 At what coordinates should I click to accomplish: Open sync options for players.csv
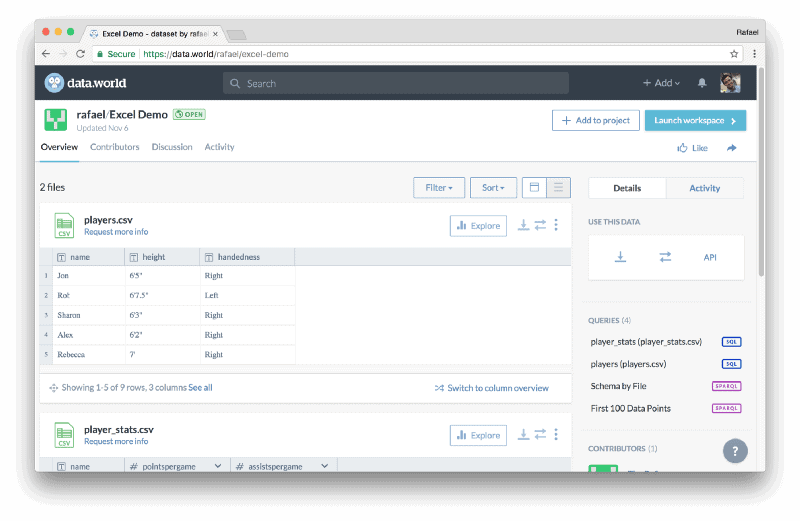540,225
